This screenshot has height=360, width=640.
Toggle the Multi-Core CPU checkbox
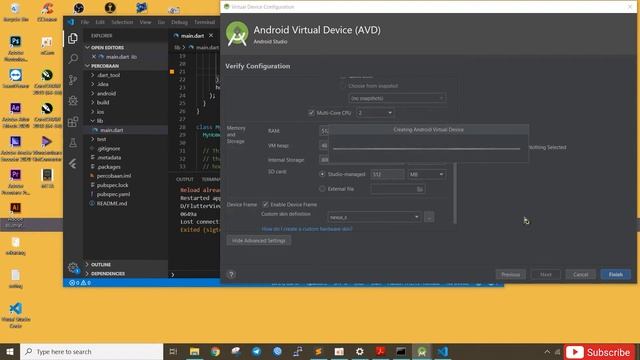pos(311,113)
